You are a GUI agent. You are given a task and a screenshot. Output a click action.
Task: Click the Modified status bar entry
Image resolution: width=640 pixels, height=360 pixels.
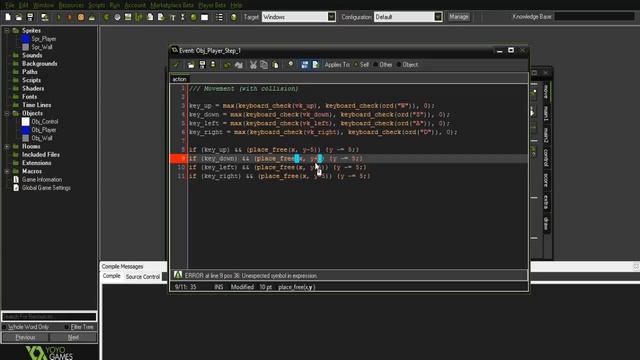(x=242, y=287)
